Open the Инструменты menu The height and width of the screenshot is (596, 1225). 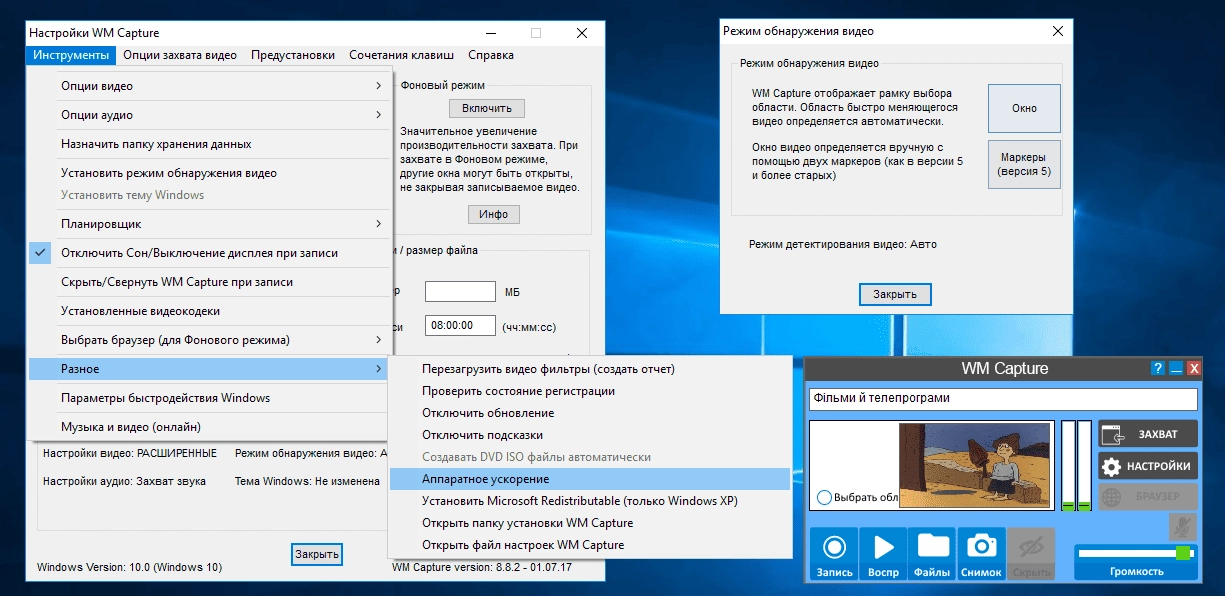(70, 55)
